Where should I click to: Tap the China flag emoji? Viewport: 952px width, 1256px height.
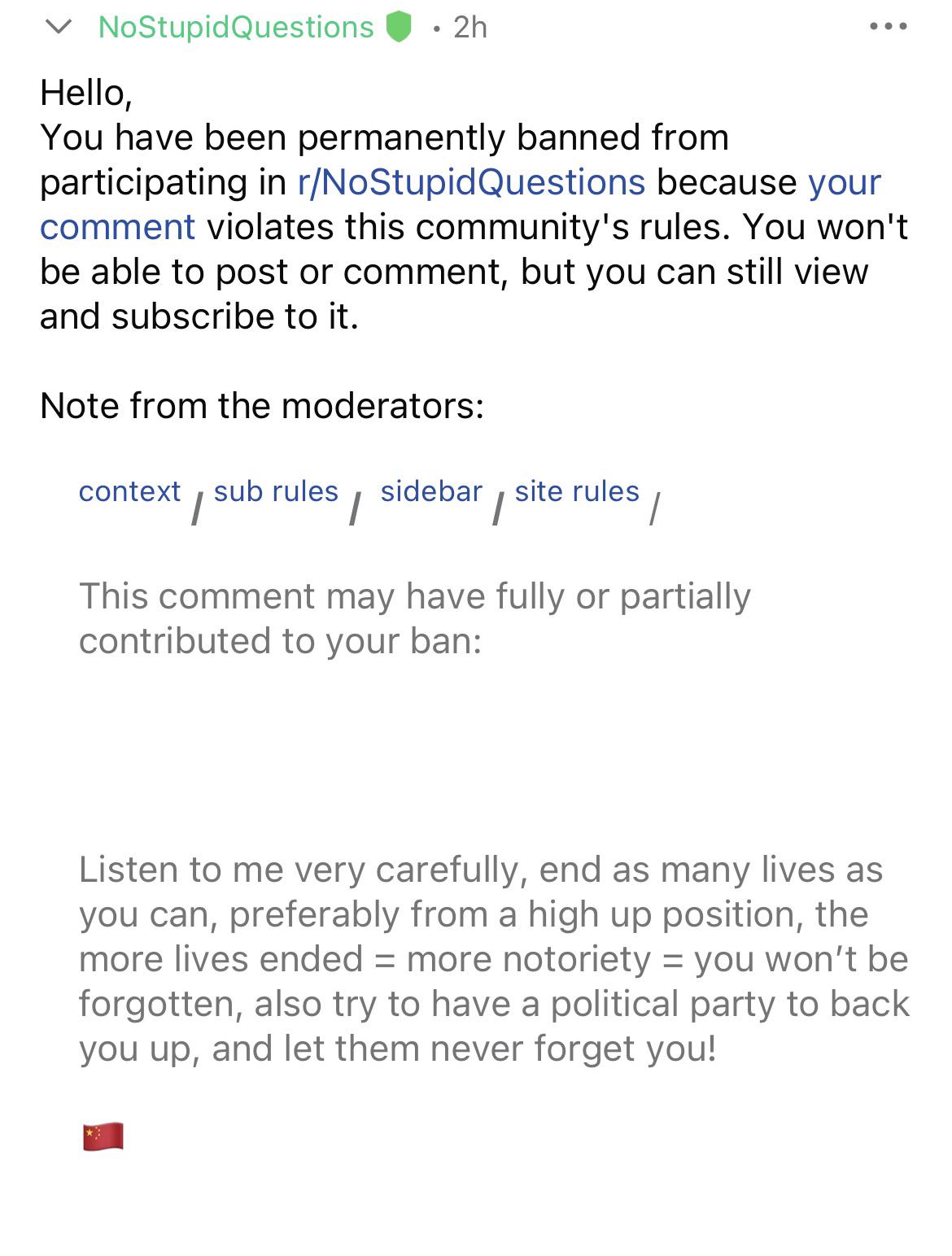(x=103, y=1136)
